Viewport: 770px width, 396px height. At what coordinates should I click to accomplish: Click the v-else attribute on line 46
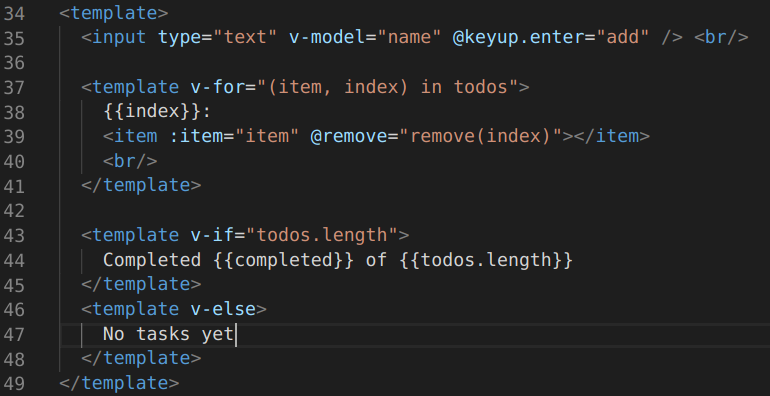[x=223, y=309]
